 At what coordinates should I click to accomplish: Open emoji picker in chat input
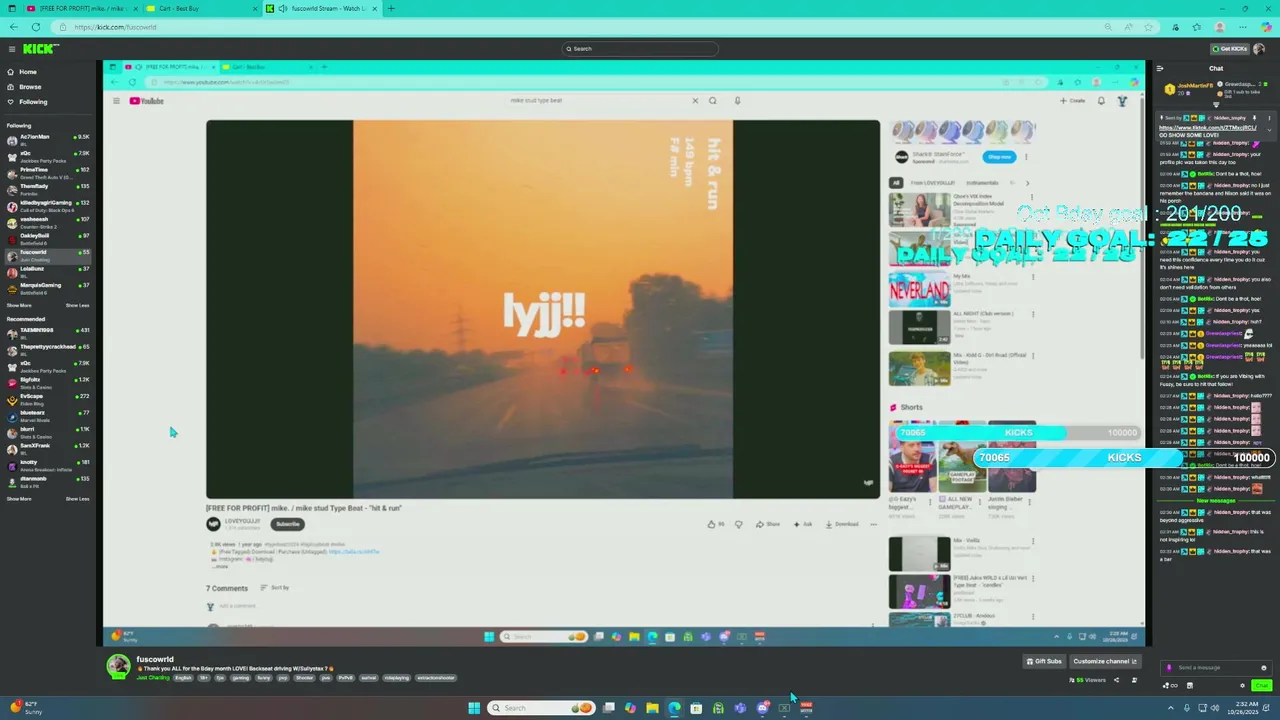click(1264, 667)
